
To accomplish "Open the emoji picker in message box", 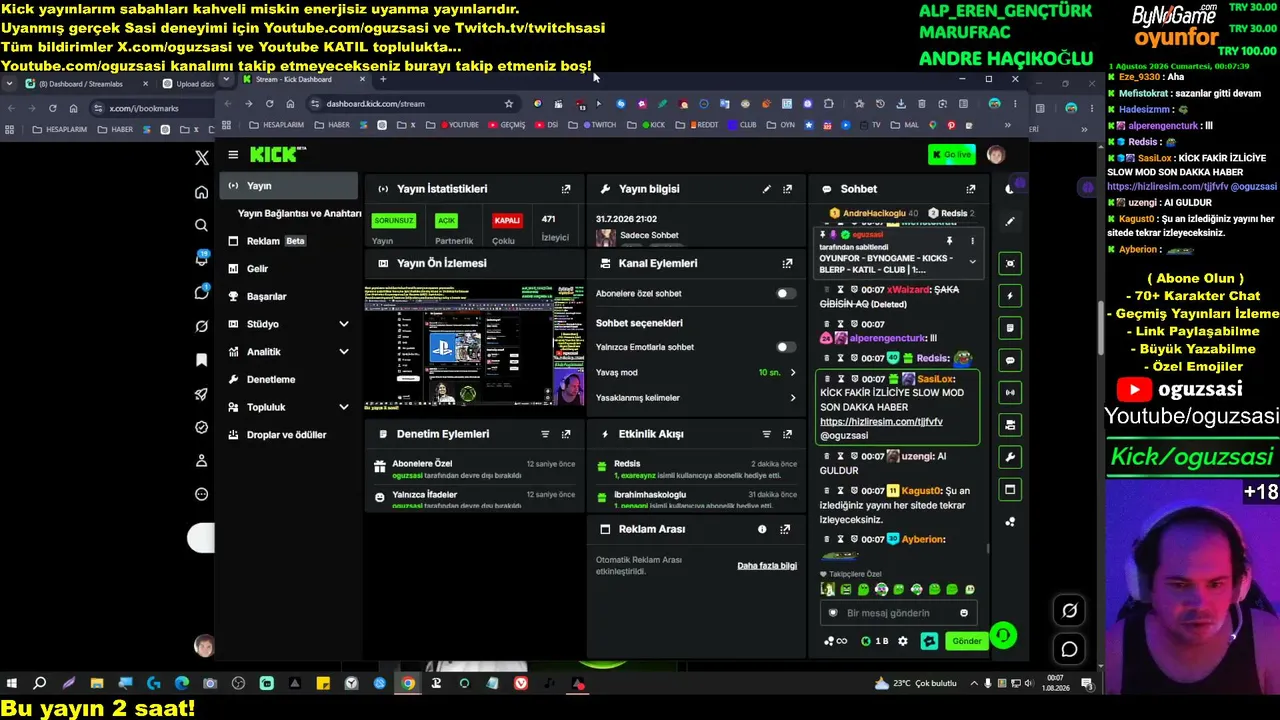I will point(964,613).
